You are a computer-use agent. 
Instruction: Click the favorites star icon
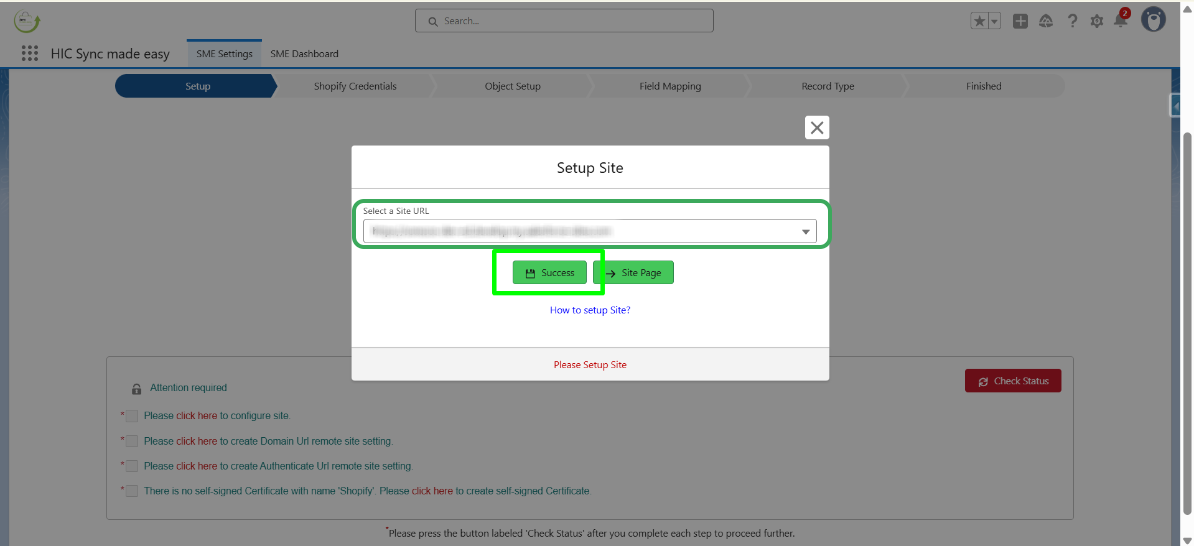click(979, 21)
